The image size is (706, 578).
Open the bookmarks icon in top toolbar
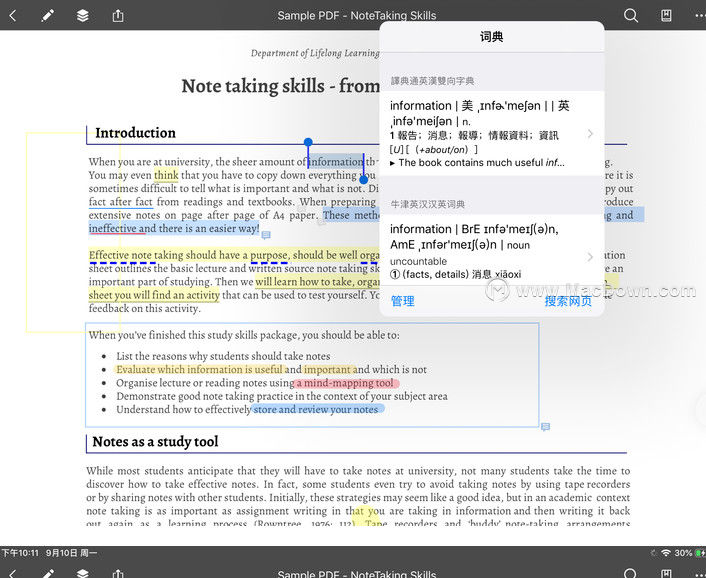[x=666, y=16]
